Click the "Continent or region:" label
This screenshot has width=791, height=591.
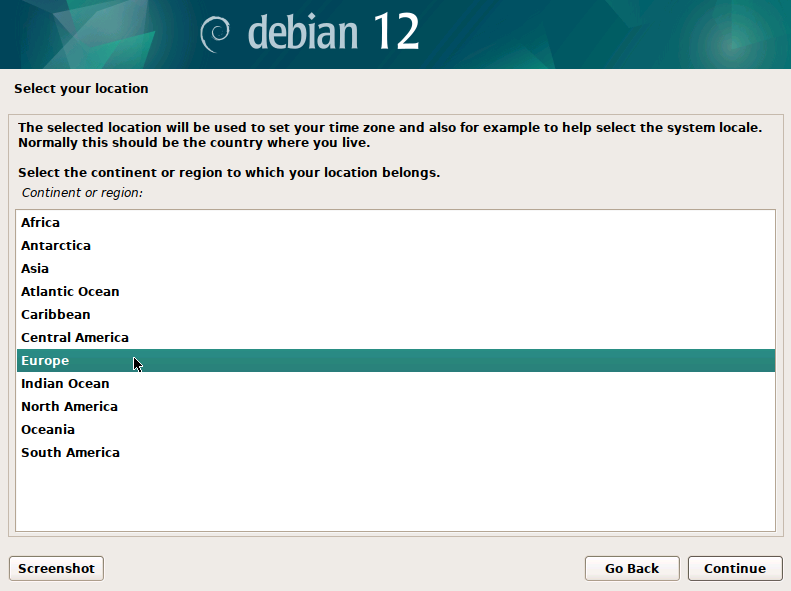point(82,191)
